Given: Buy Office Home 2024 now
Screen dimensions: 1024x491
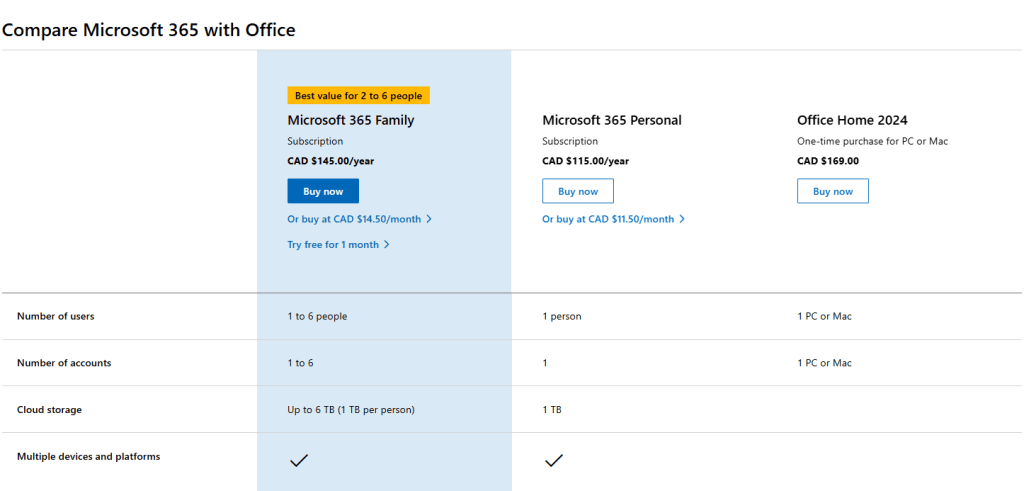Looking at the screenshot, I should click(x=833, y=191).
